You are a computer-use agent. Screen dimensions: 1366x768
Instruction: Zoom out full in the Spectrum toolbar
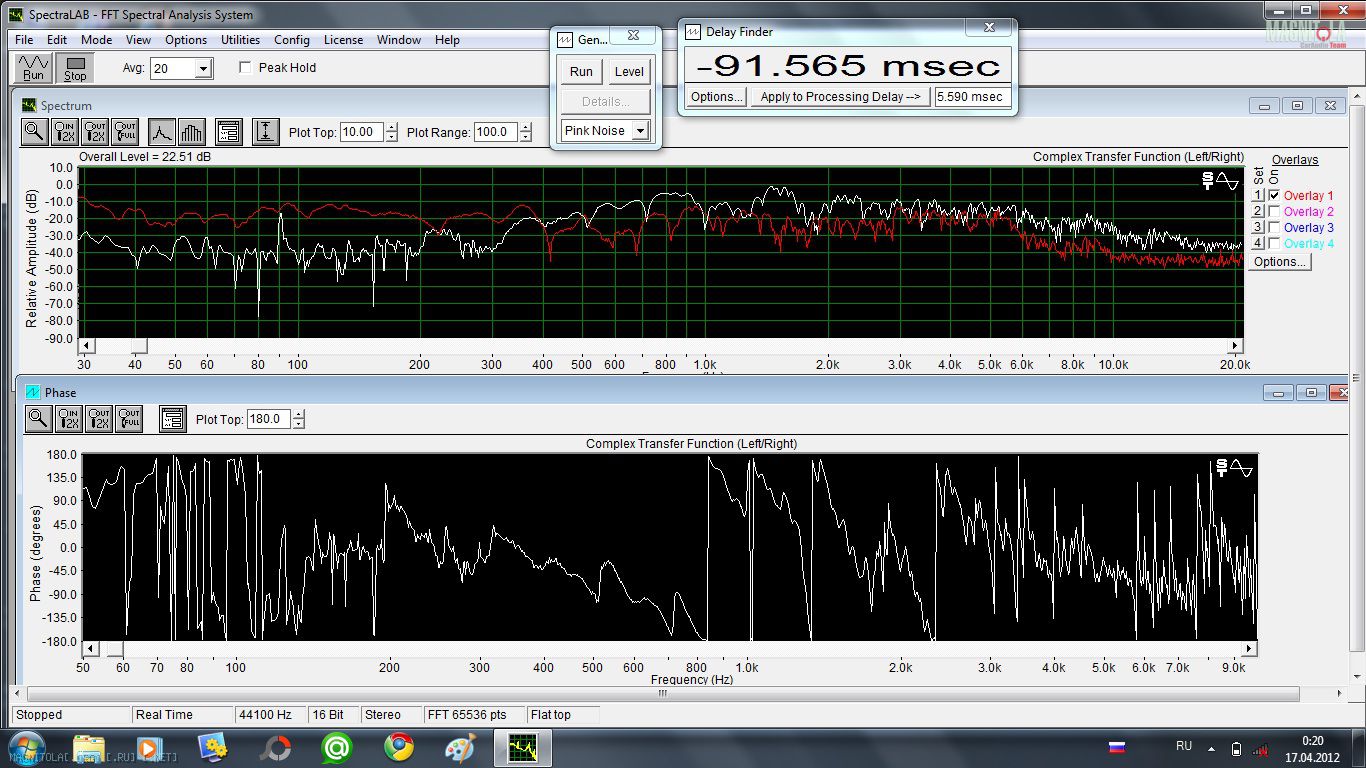125,132
